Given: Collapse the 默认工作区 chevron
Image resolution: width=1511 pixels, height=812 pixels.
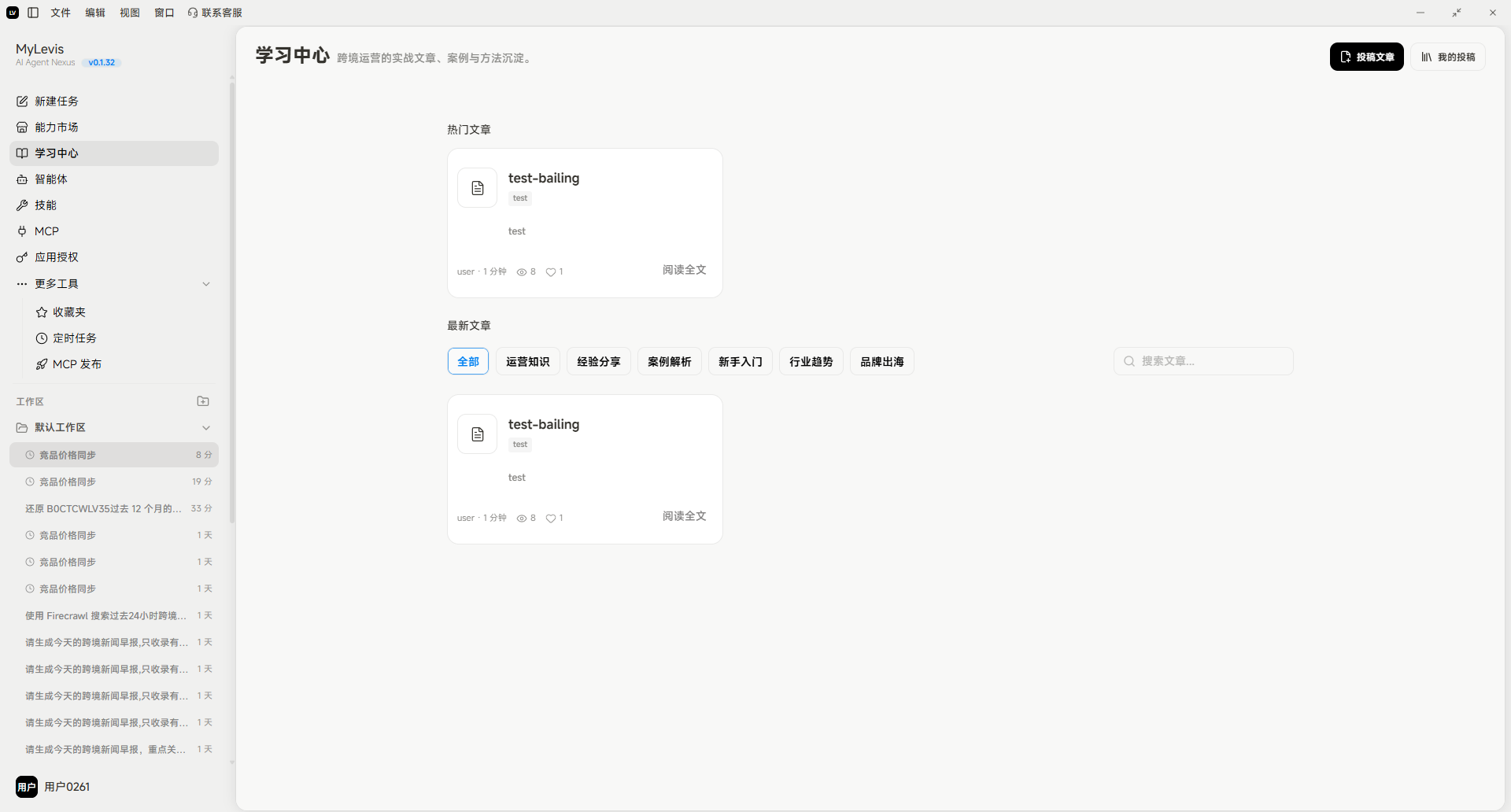Looking at the screenshot, I should coord(206,428).
